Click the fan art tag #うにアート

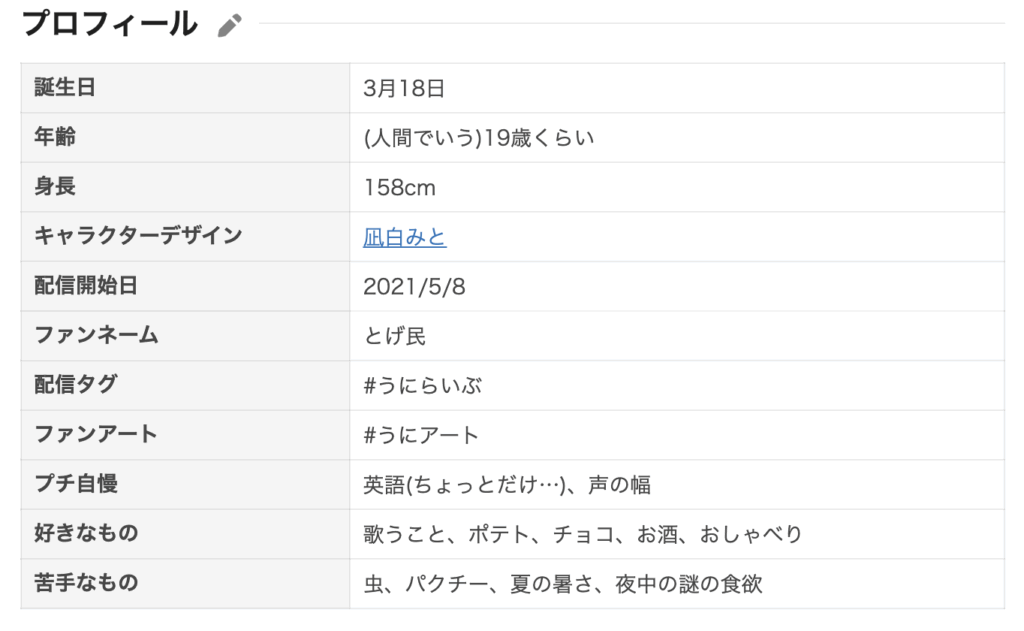[x=421, y=435]
